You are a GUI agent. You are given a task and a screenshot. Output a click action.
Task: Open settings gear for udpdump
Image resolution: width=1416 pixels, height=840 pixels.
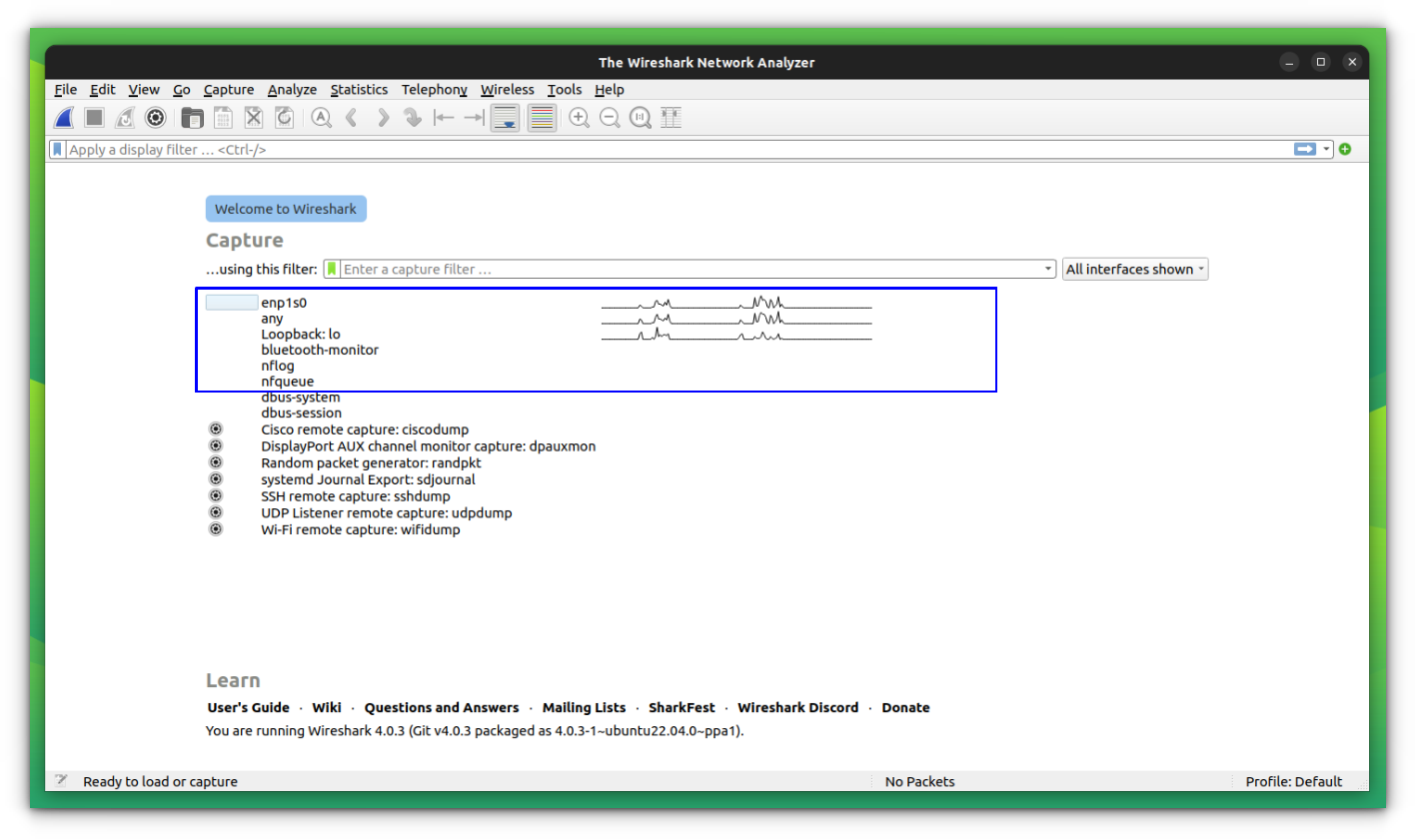point(216,512)
